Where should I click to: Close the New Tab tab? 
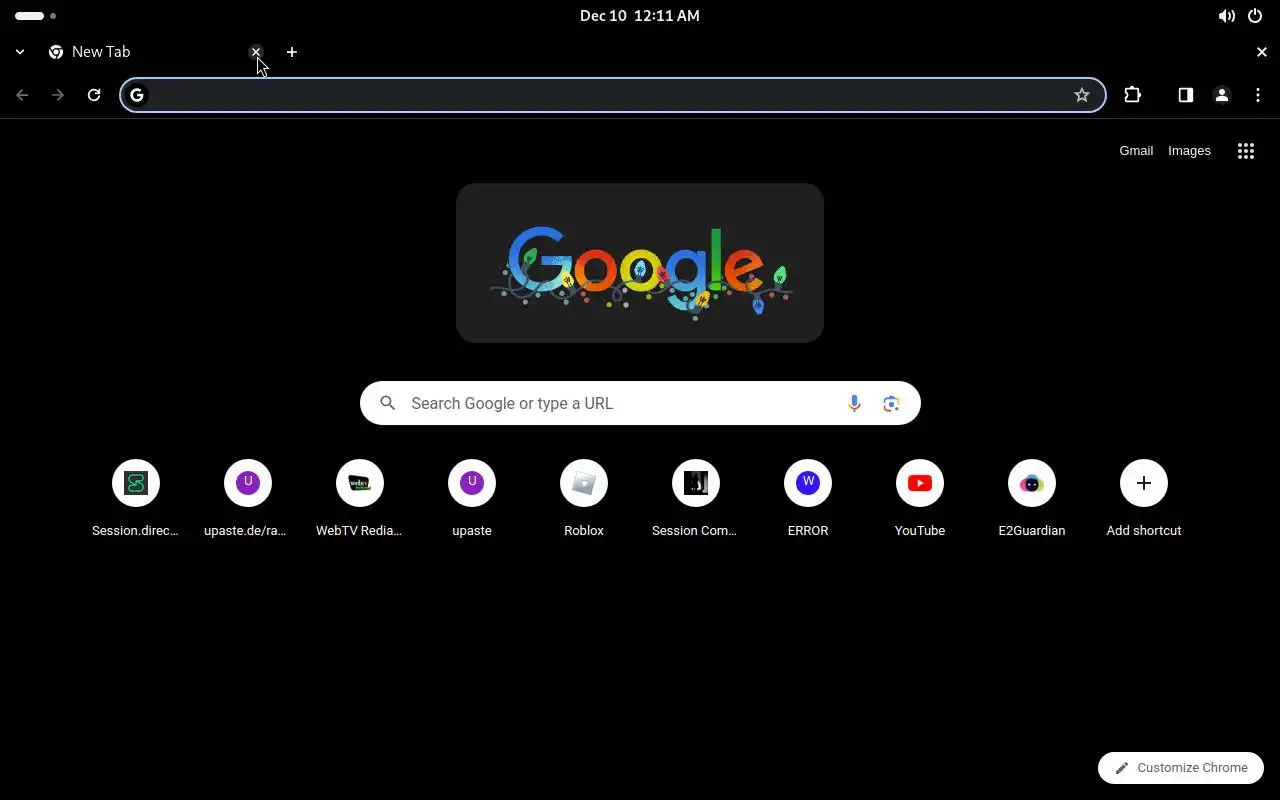pyautogui.click(x=256, y=52)
